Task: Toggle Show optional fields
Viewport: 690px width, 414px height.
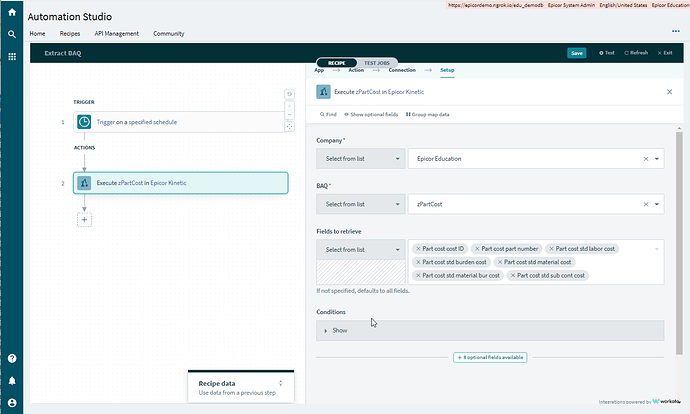Action: pyautogui.click(x=371, y=114)
